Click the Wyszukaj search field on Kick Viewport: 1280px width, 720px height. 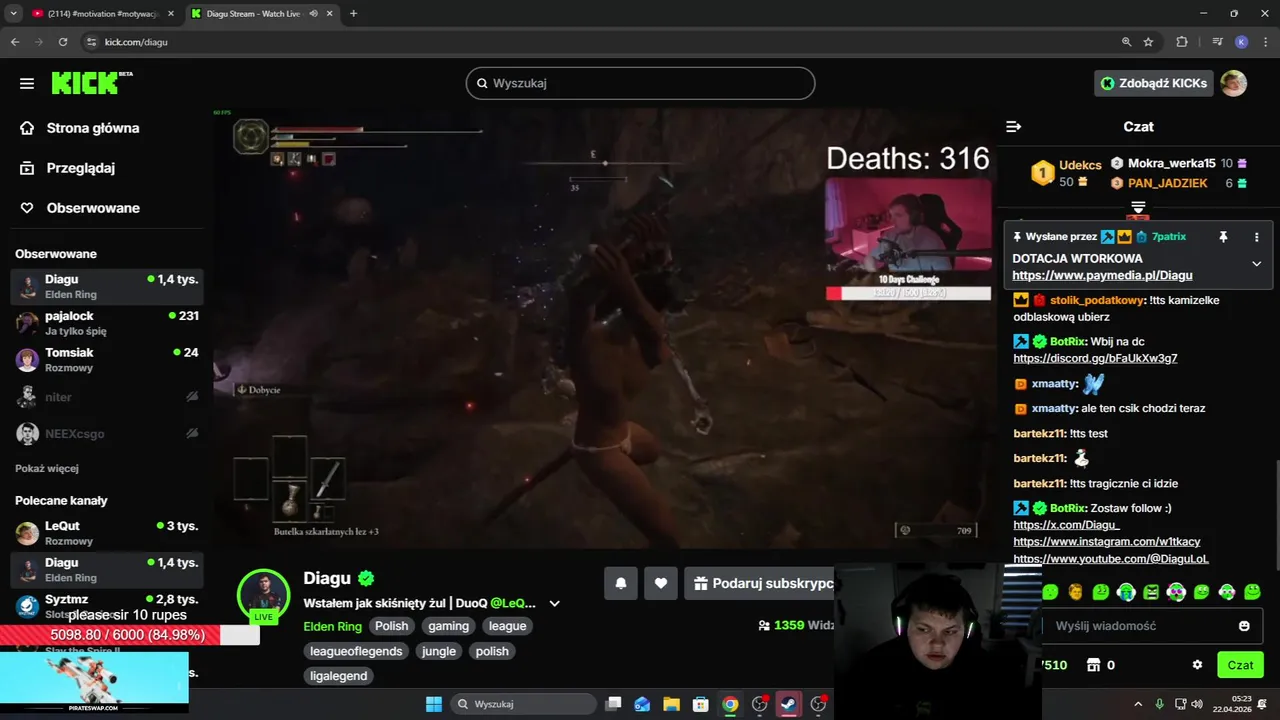pos(640,83)
